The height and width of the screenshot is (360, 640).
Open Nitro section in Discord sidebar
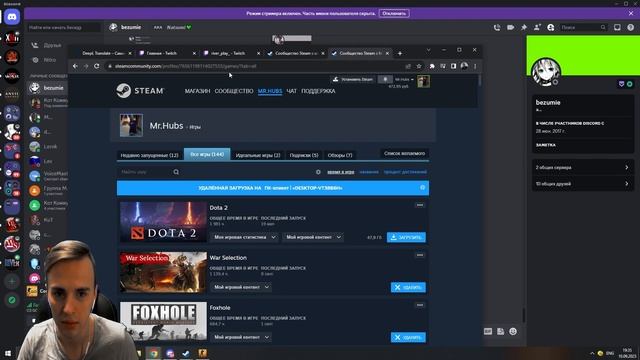(x=48, y=60)
